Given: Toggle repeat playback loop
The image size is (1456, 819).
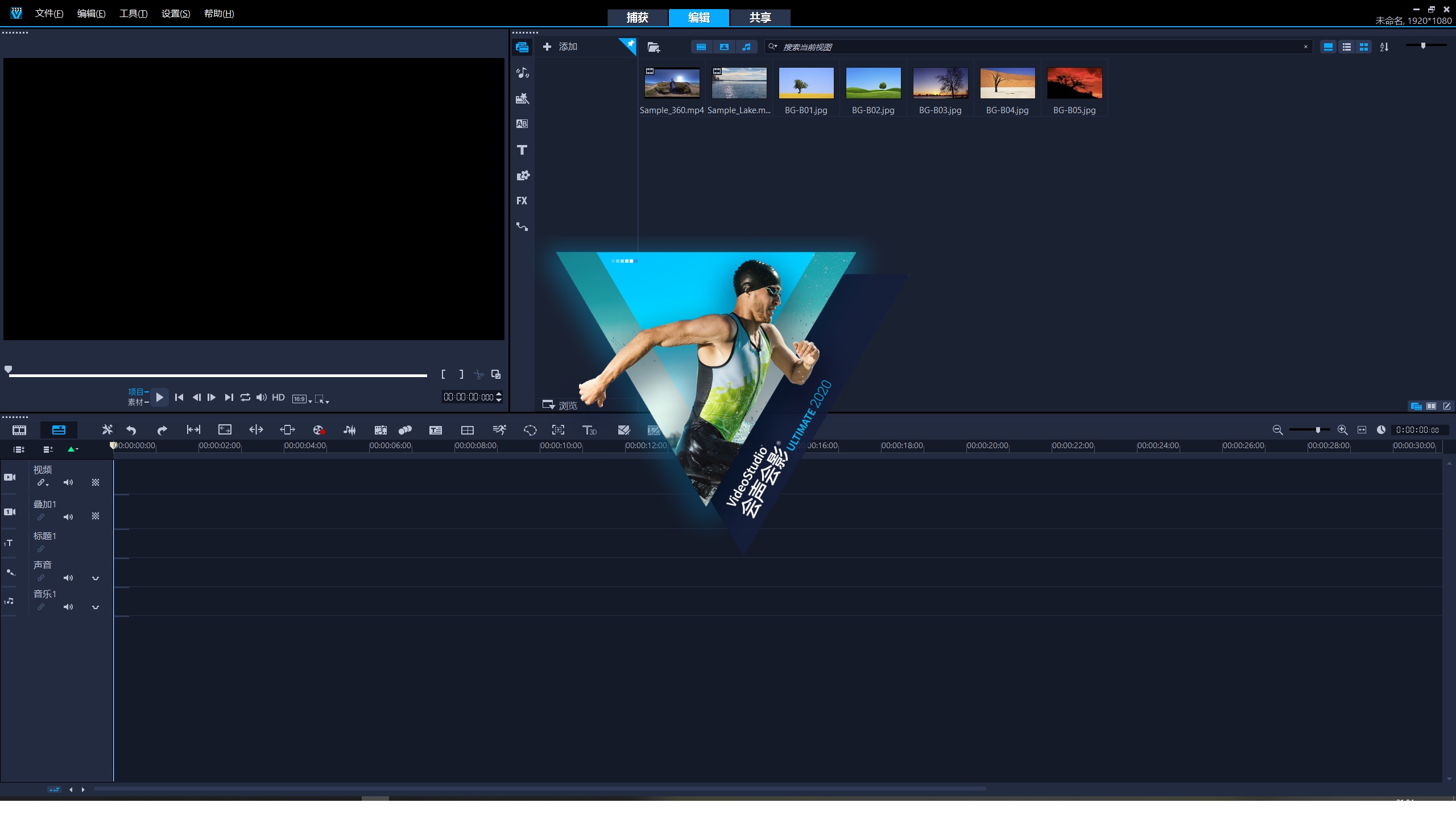Looking at the screenshot, I should tap(245, 398).
